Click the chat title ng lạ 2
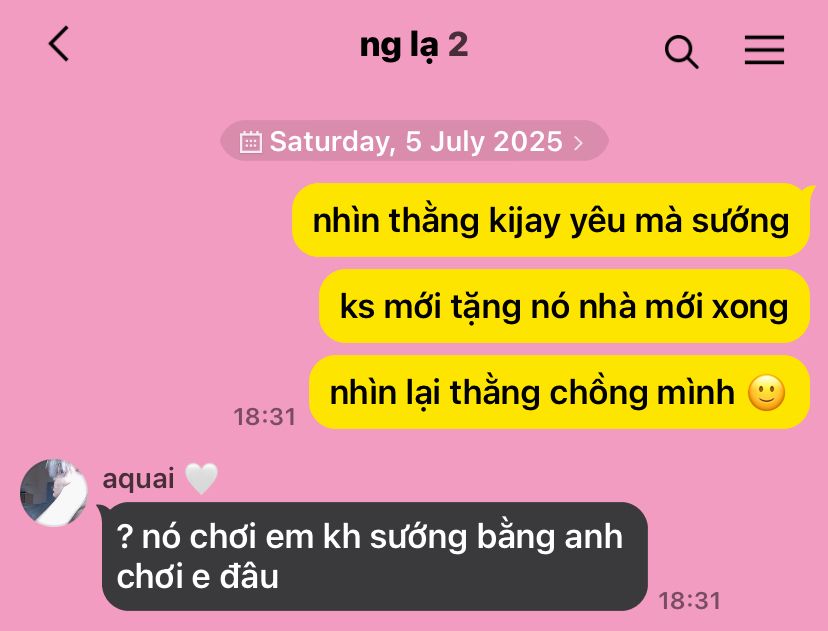The image size is (828, 631). 414,46
